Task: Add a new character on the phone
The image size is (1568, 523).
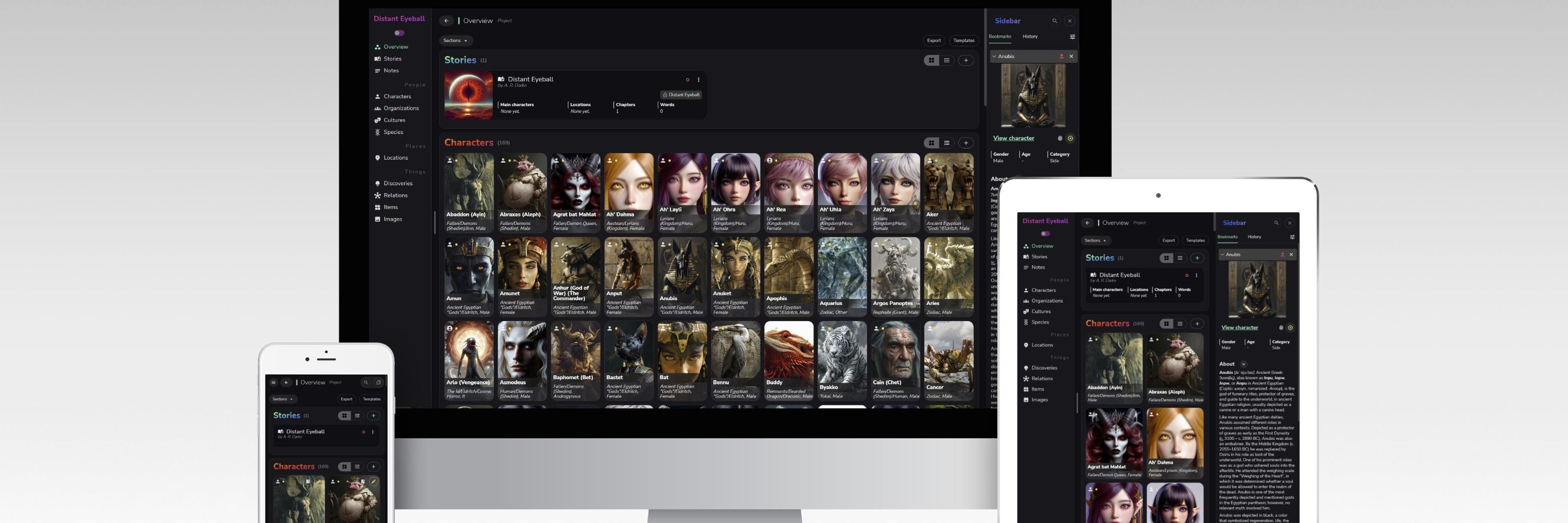Action: coord(374,467)
